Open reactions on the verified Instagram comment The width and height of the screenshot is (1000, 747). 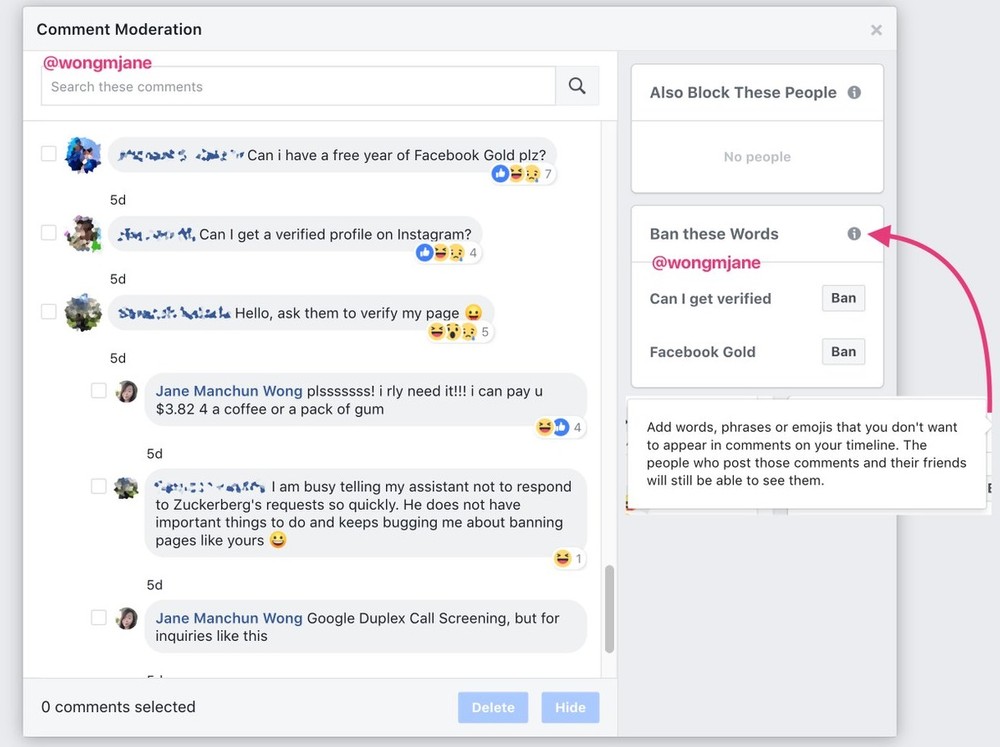[x=447, y=253]
